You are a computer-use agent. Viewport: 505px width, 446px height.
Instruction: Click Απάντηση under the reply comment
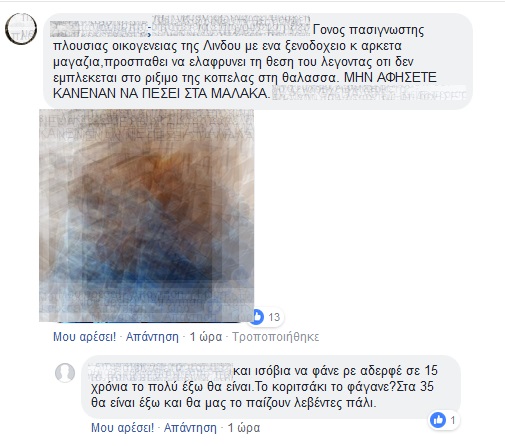point(190,427)
